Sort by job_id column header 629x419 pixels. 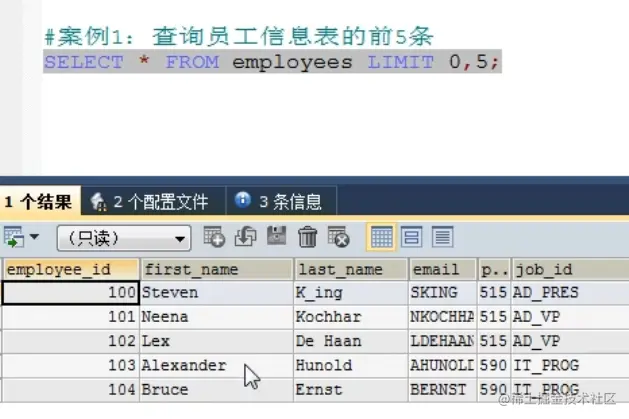pos(570,269)
